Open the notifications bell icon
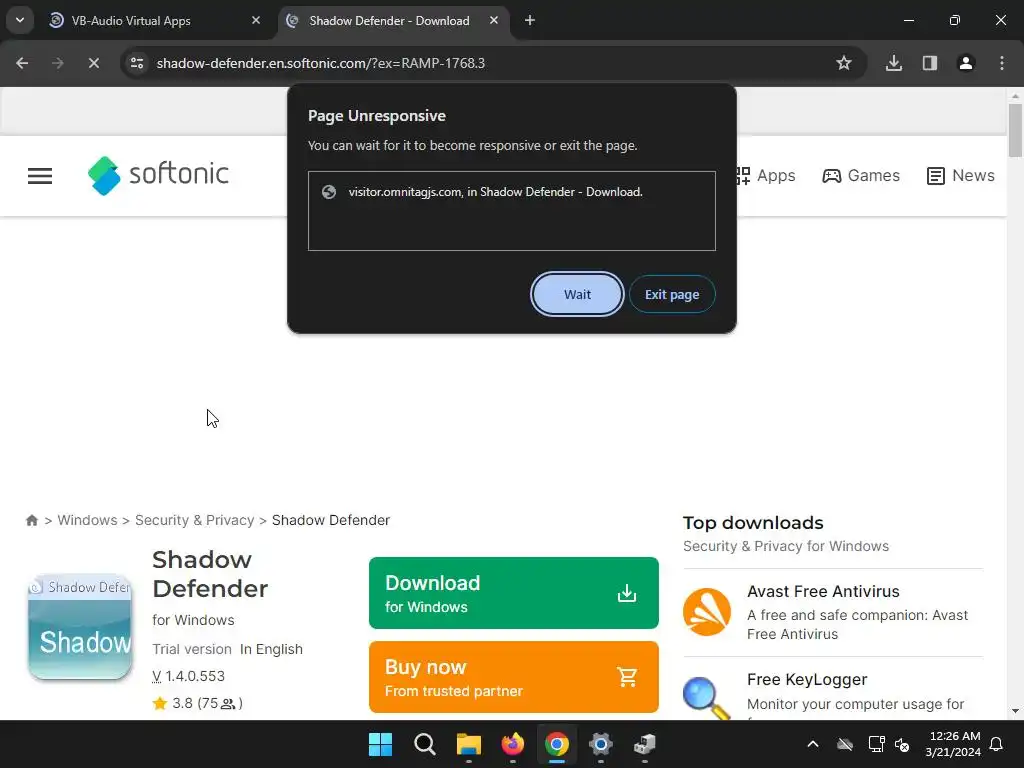Image resolution: width=1024 pixels, height=768 pixels. click(x=997, y=744)
